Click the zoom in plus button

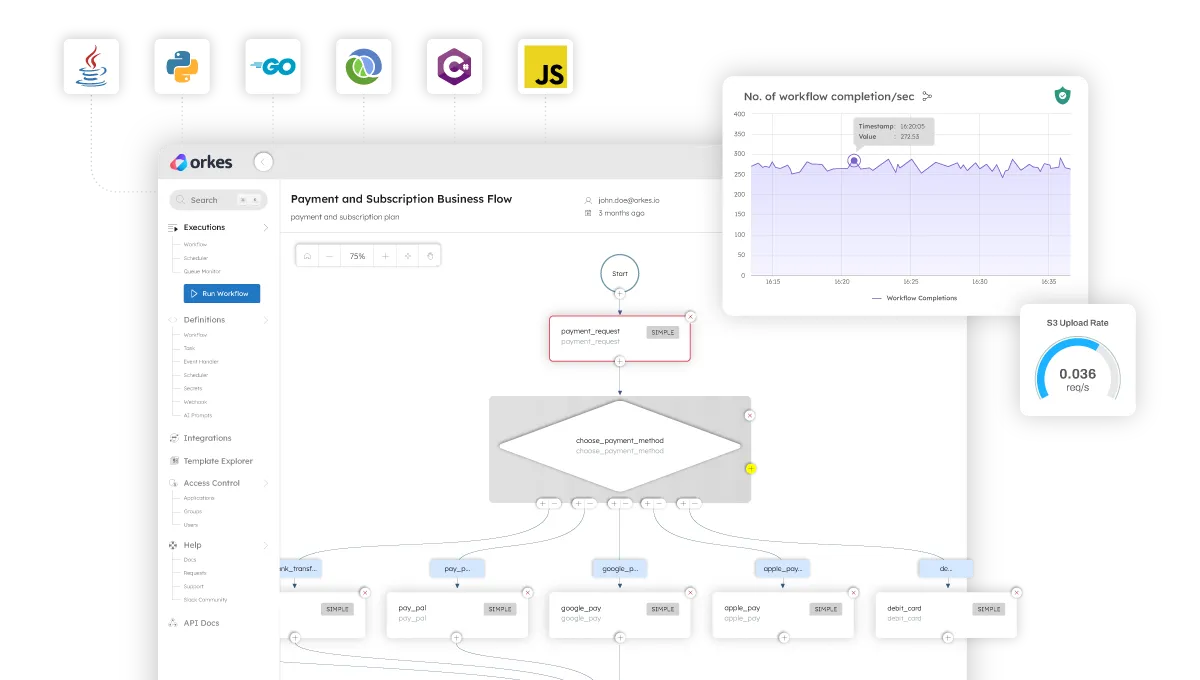click(385, 255)
